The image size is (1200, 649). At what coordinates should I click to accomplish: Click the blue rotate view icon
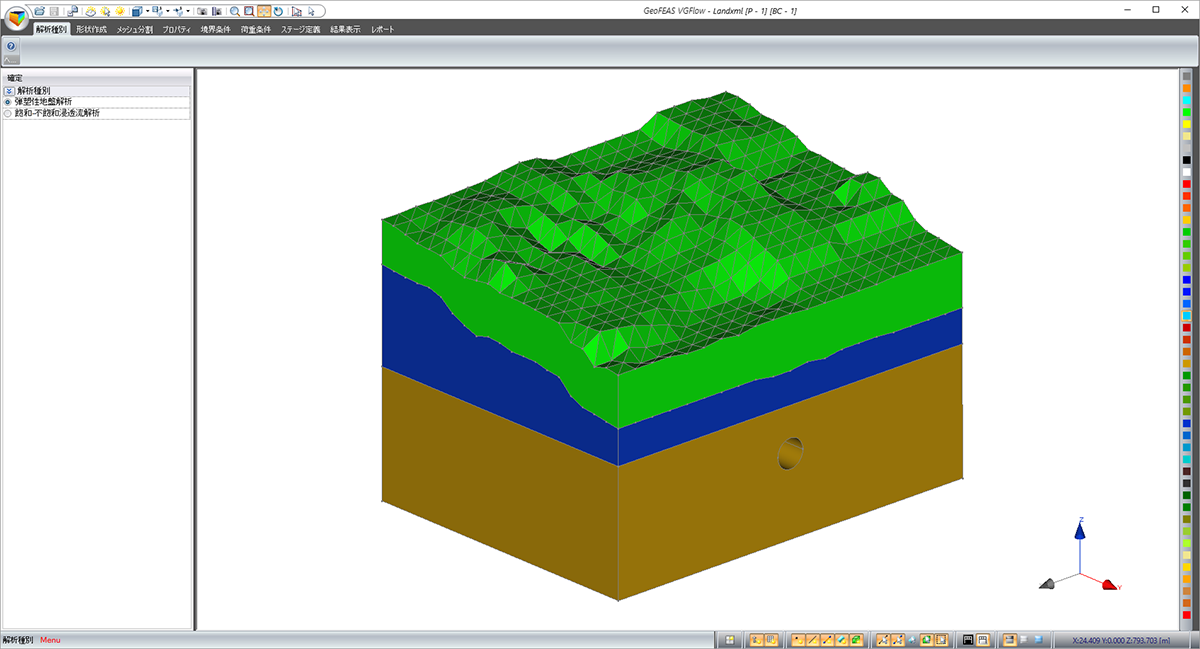click(x=278, y=11)
